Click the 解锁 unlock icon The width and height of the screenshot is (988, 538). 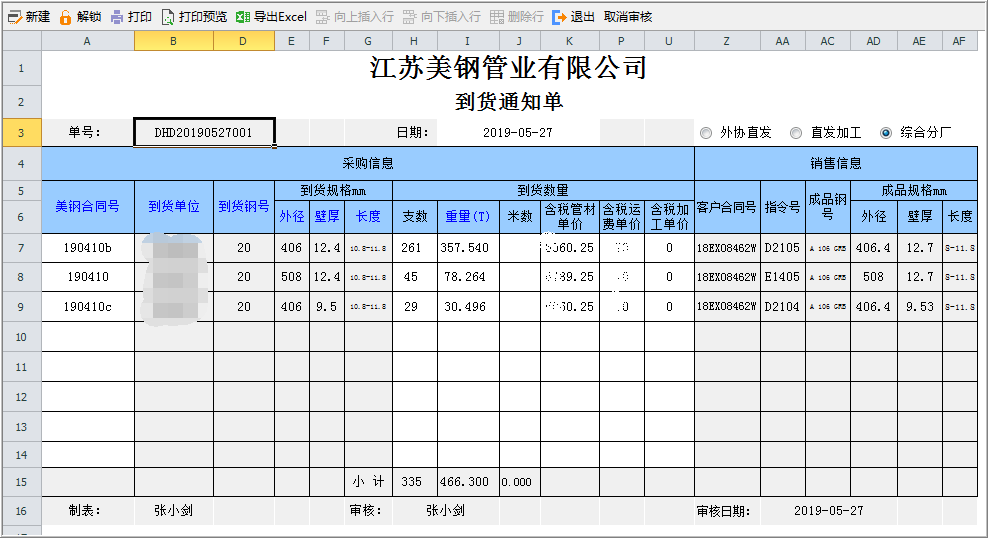click(65, 17)
